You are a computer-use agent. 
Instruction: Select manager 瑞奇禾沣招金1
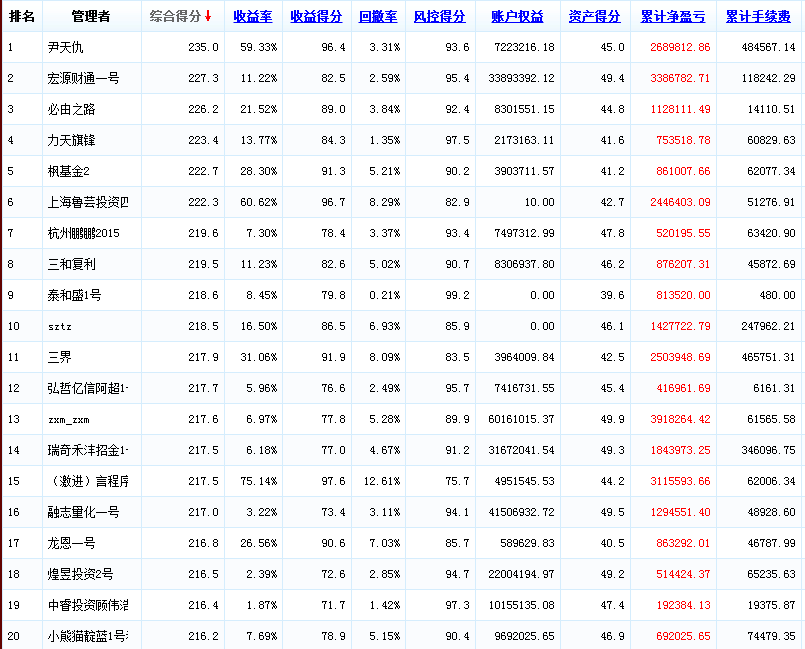coord(88,450)
